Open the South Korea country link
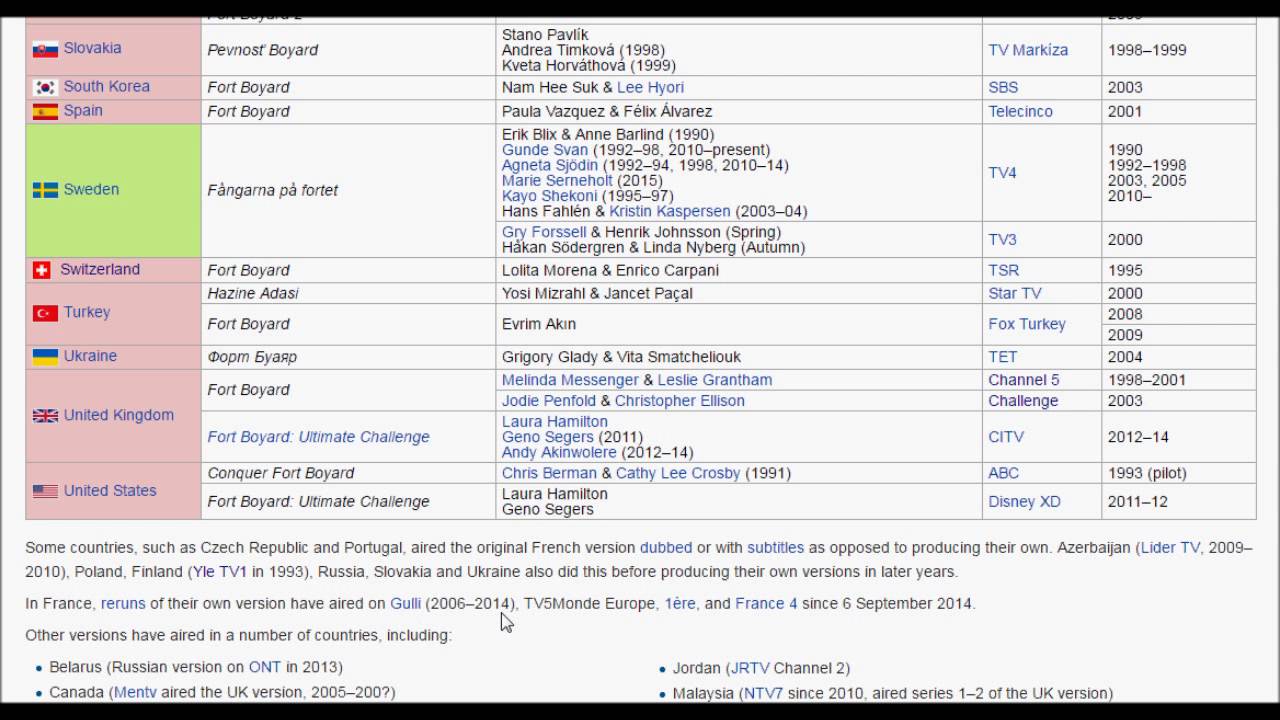This screenshot has height=720, width=1280. pos(106,86)
